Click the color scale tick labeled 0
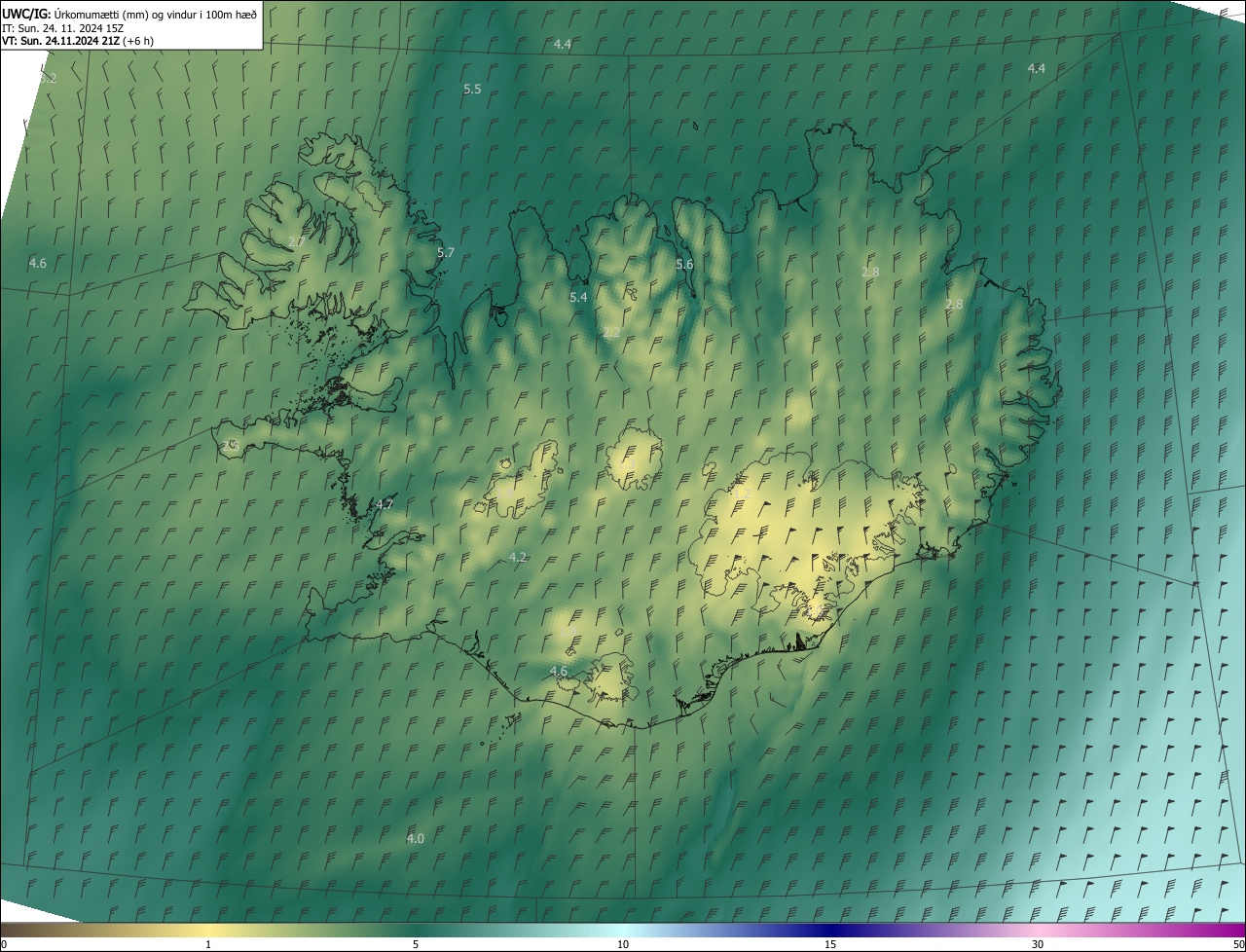 pos(3,944)
